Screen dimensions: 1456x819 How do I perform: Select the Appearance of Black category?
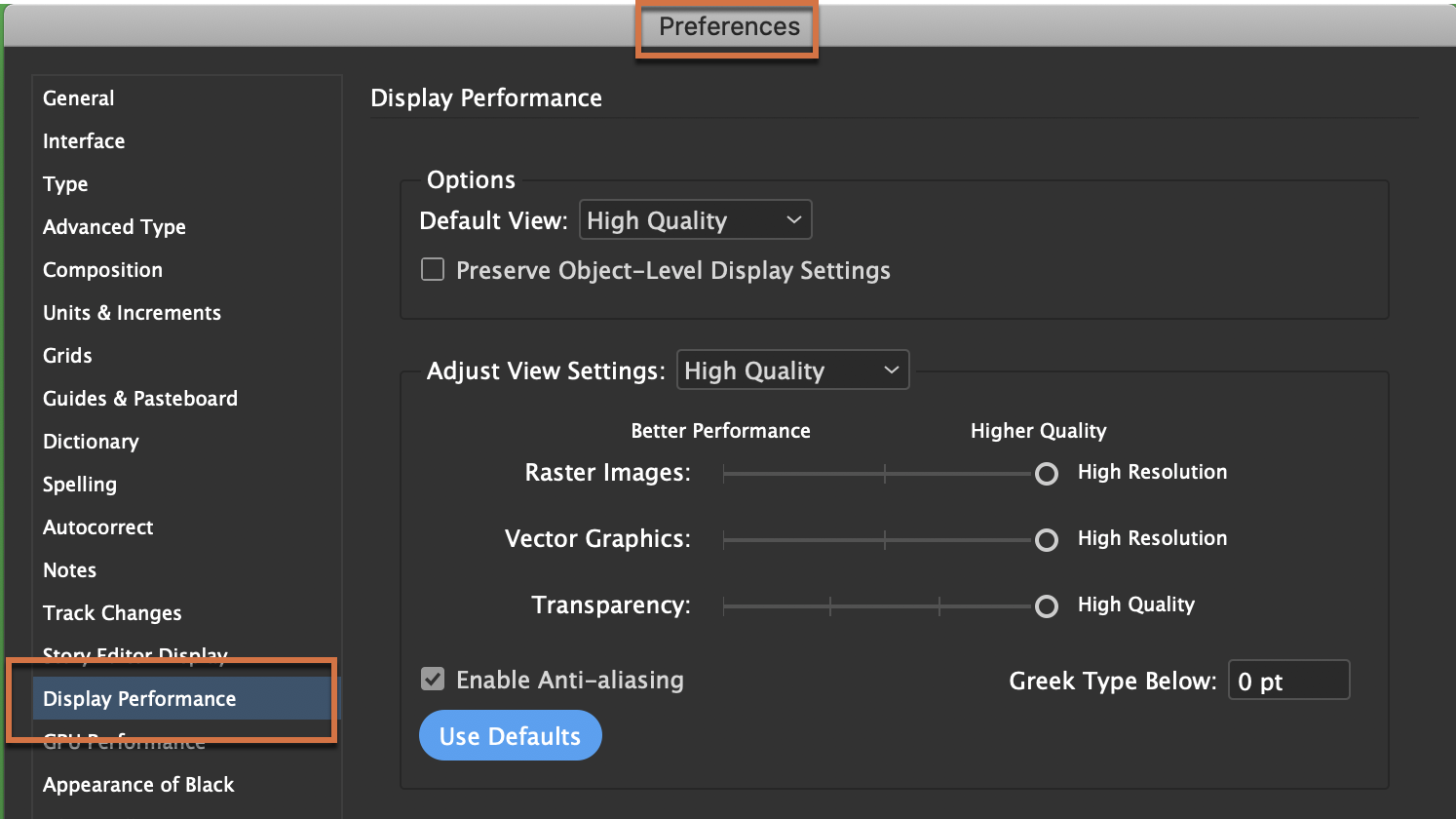click(x=137, y=784)
